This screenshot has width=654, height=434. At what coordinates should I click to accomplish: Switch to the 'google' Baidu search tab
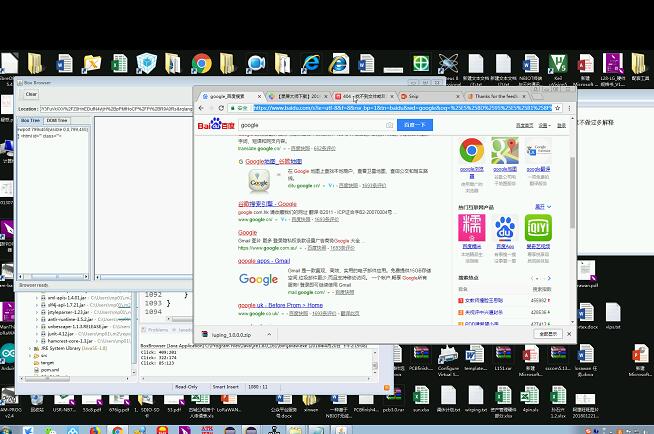227,96
